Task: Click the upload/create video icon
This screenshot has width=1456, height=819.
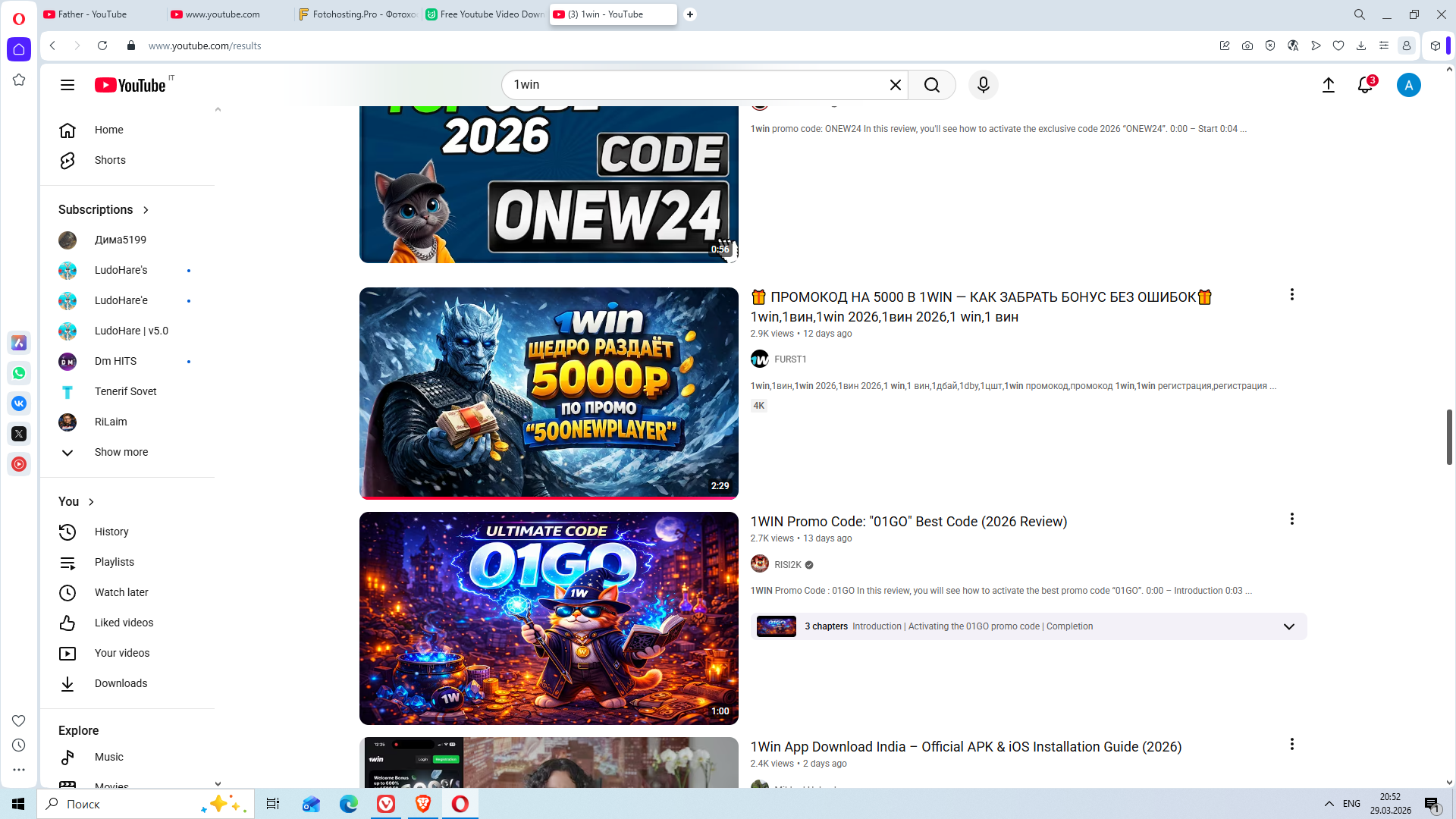Action: coord(1328,85)
